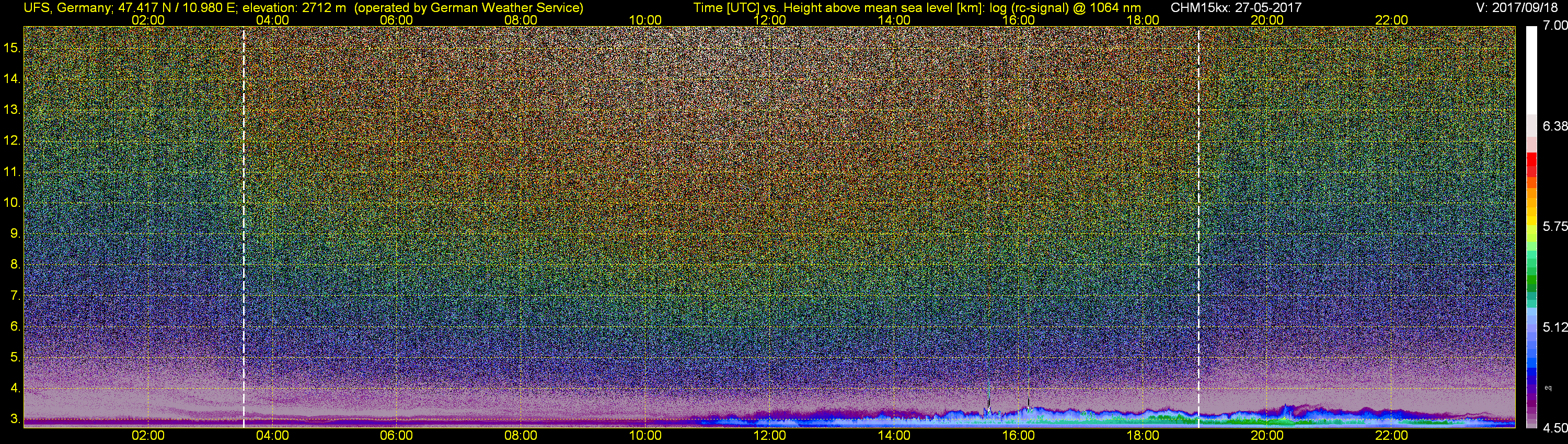Click '(operated by German Weather Service)' text
The height and width of the screenshot is (444, 1568).
point(469,7)
